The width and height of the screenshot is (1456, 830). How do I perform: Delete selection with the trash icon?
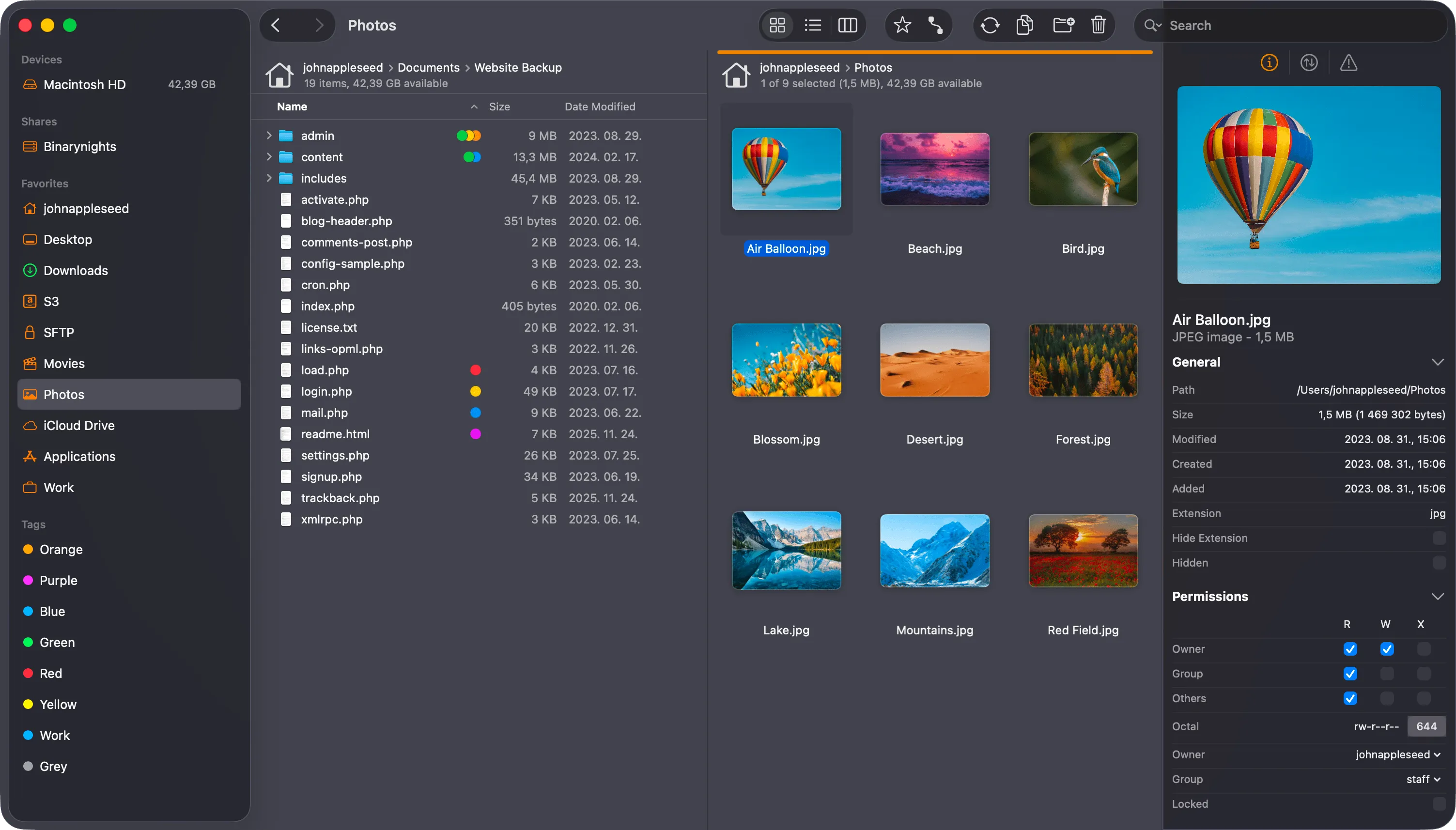(x=1098, y=25)
